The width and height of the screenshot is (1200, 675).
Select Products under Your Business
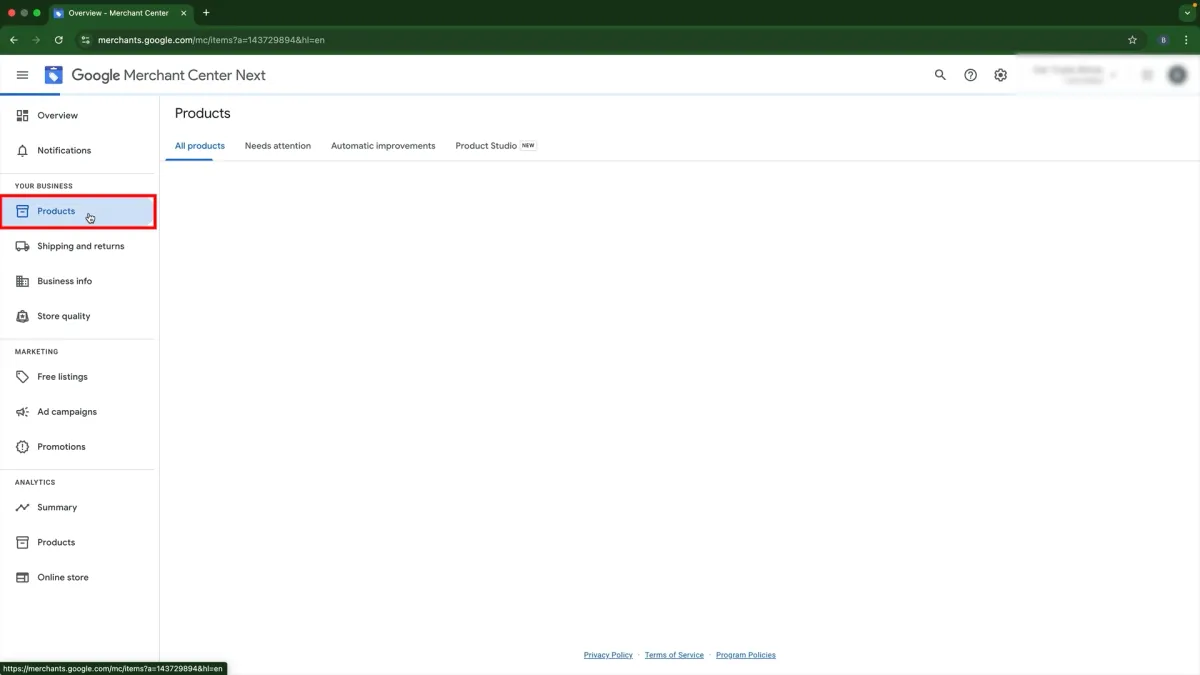click(x=79, y=212)
